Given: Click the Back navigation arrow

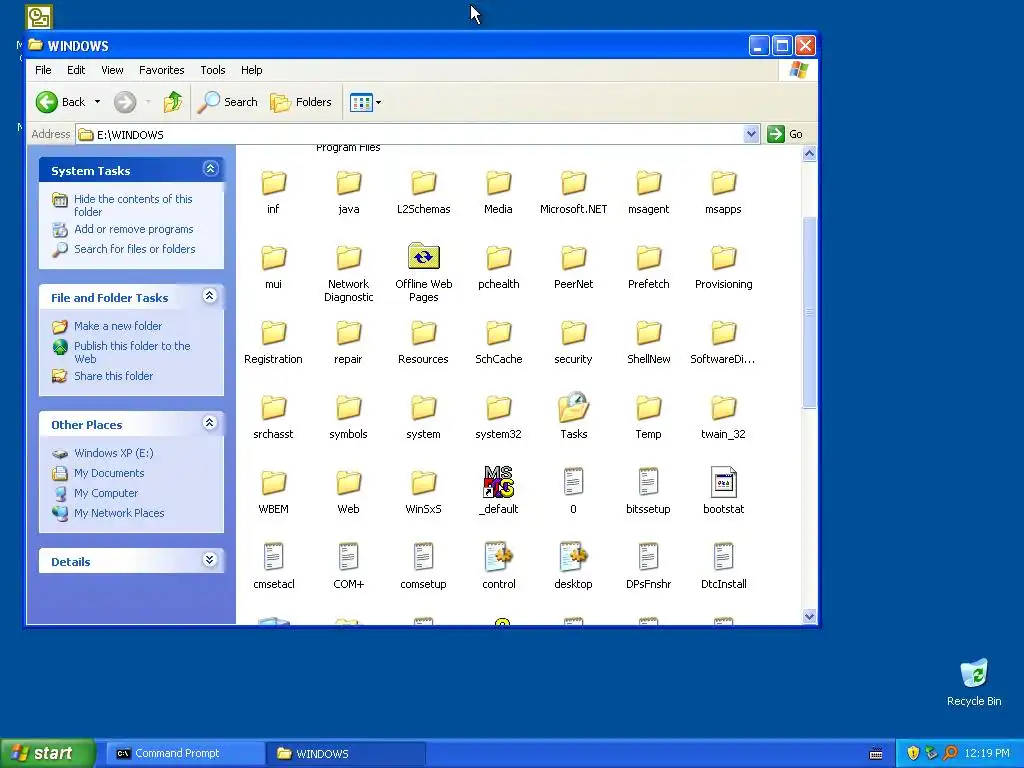Looking at the screenshot, I should point(47,102).
